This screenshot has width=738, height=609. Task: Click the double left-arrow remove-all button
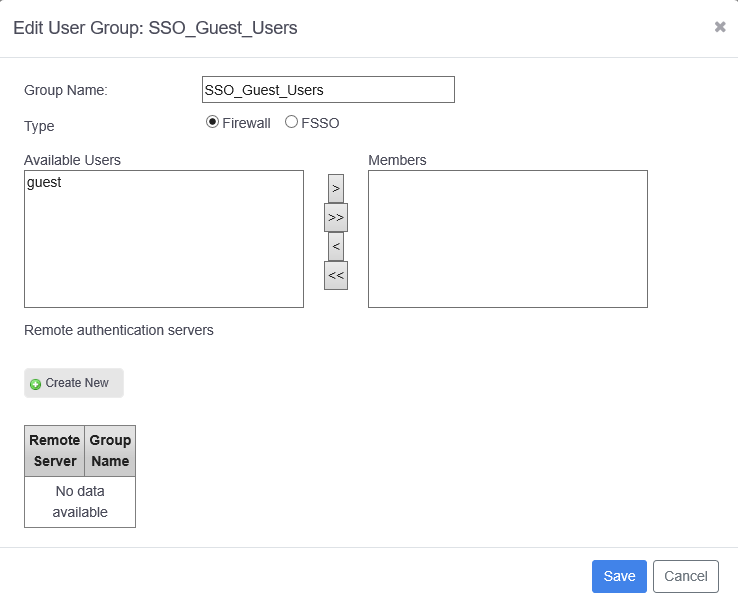336,275
